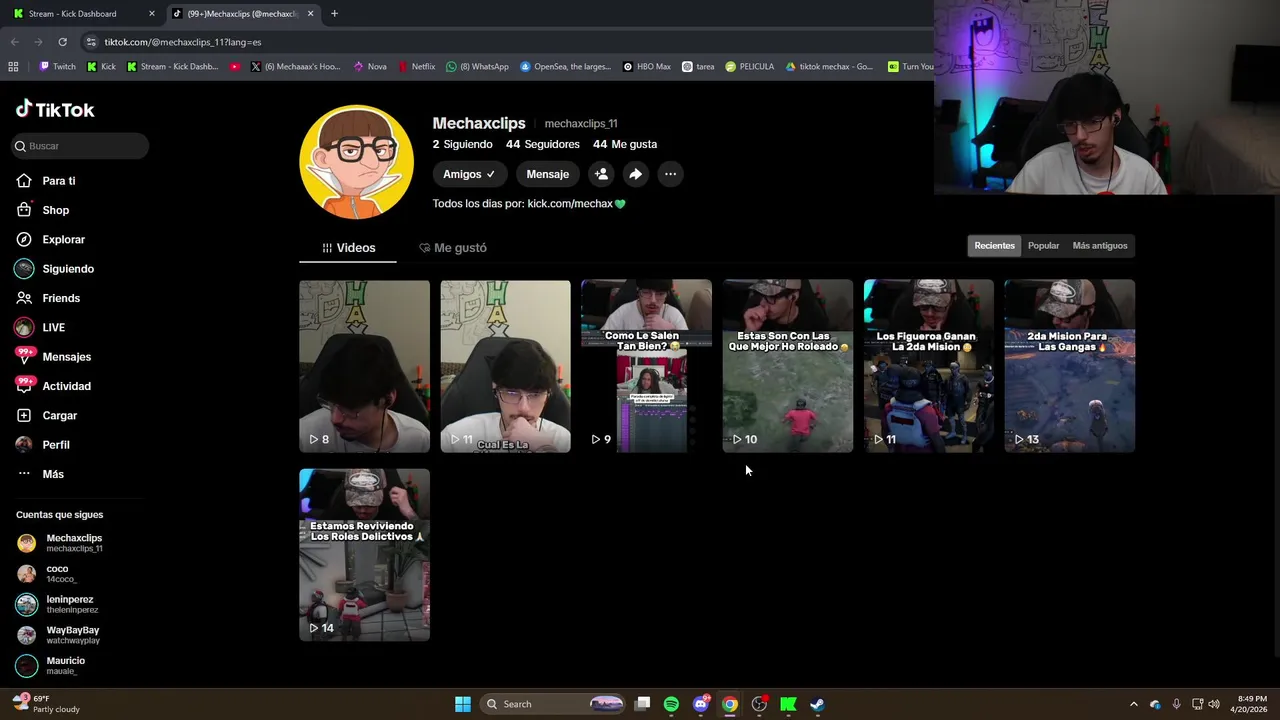Open Mensajes inbox in sidebar
1280x720 pixels.
point(53,357)
